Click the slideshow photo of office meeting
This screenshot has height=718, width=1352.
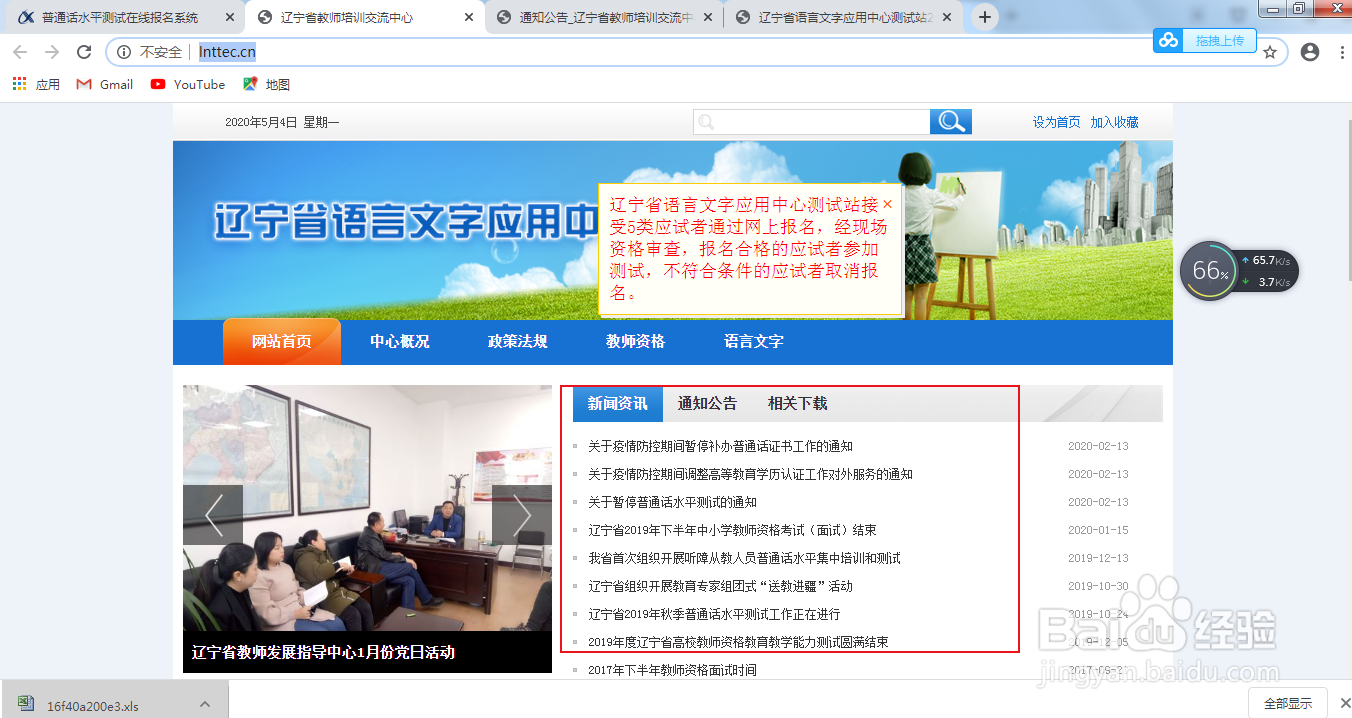coord(367,508)
